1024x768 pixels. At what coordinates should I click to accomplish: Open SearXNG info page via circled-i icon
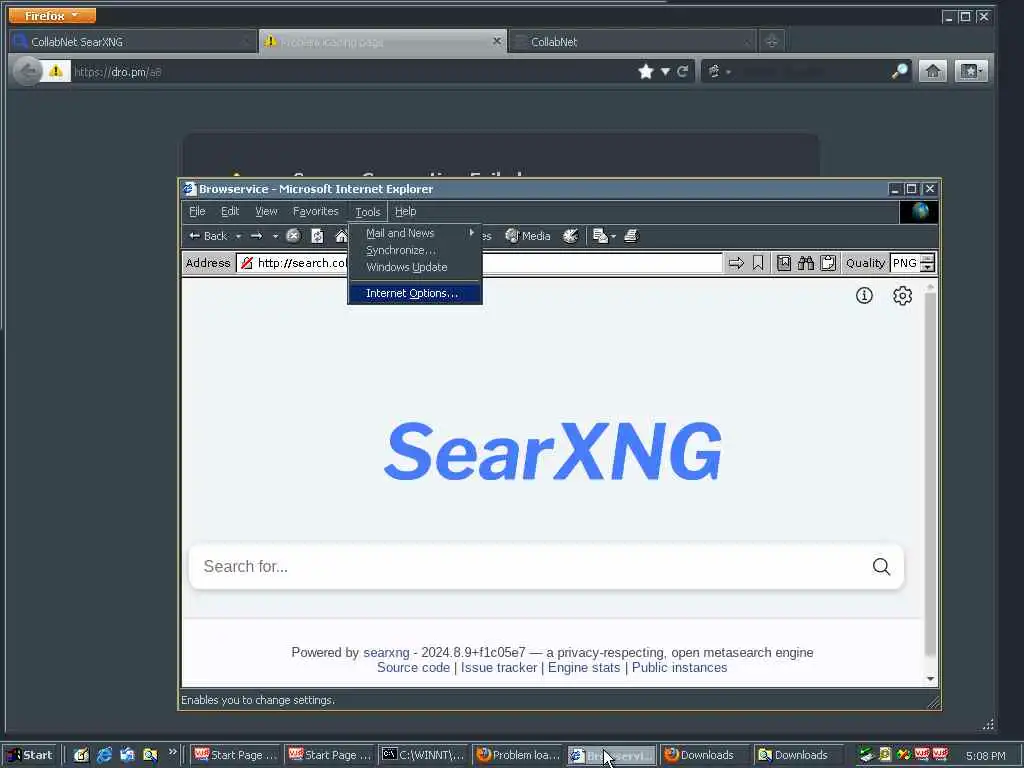(x=864, y=296)
